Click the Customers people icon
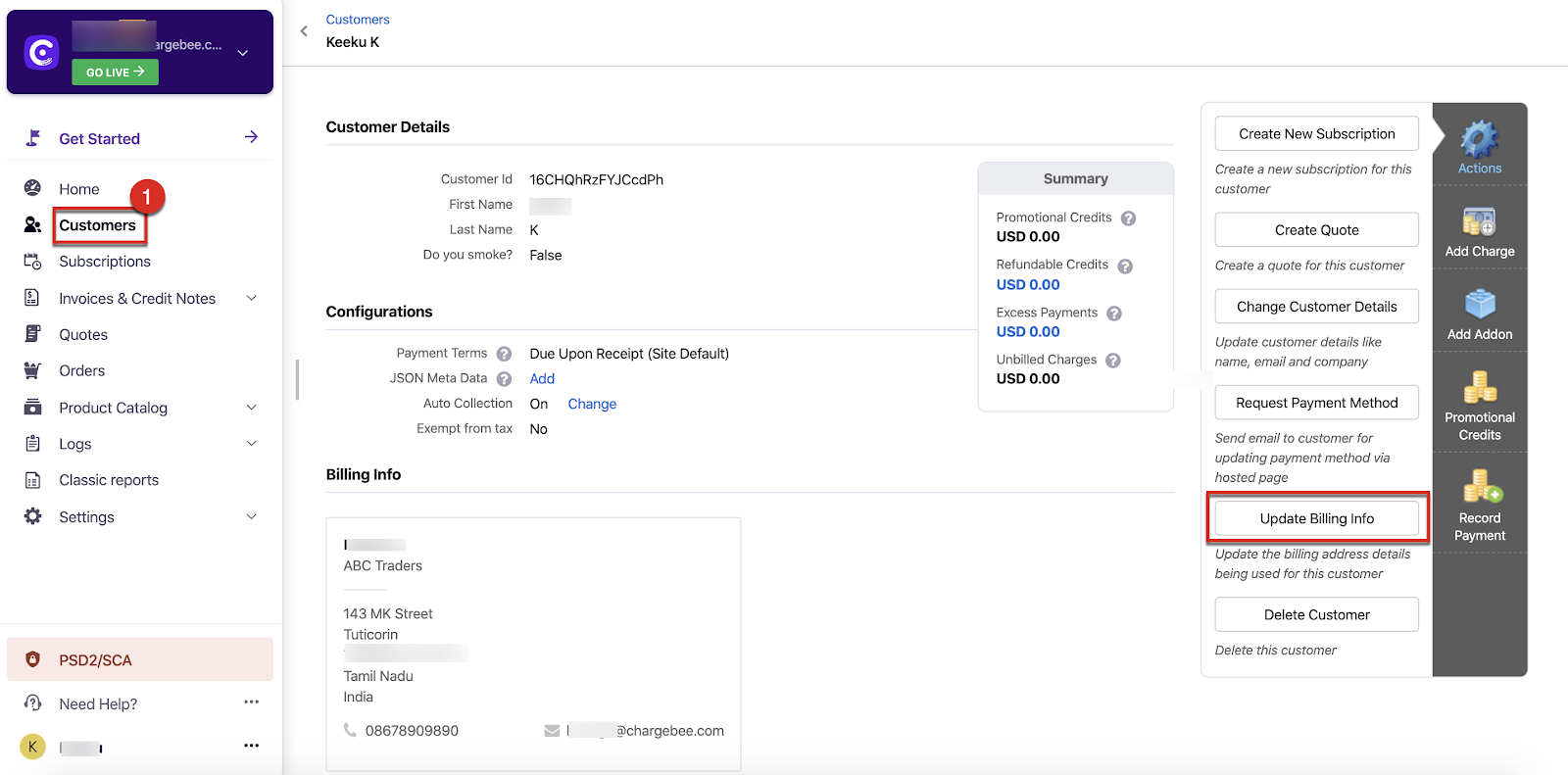The image size is (1568, 775). coord(32,225)
